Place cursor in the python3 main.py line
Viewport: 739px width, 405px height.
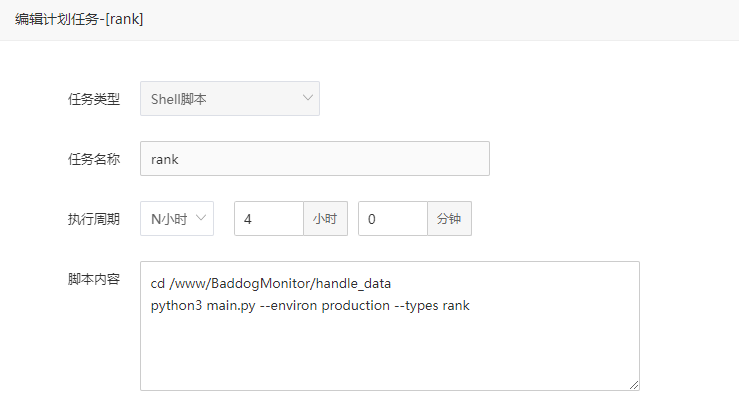tap(310, 306)
